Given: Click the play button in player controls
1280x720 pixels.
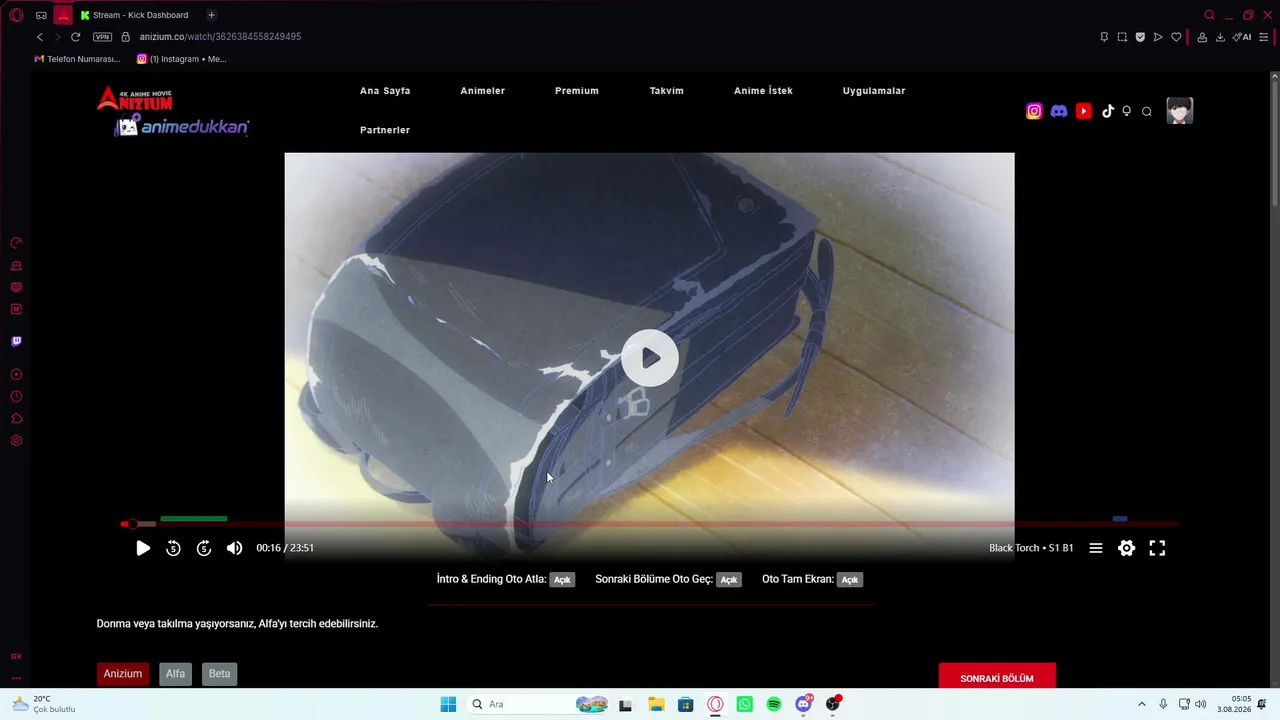Looking at the screenshot, I should coord(143,548).
